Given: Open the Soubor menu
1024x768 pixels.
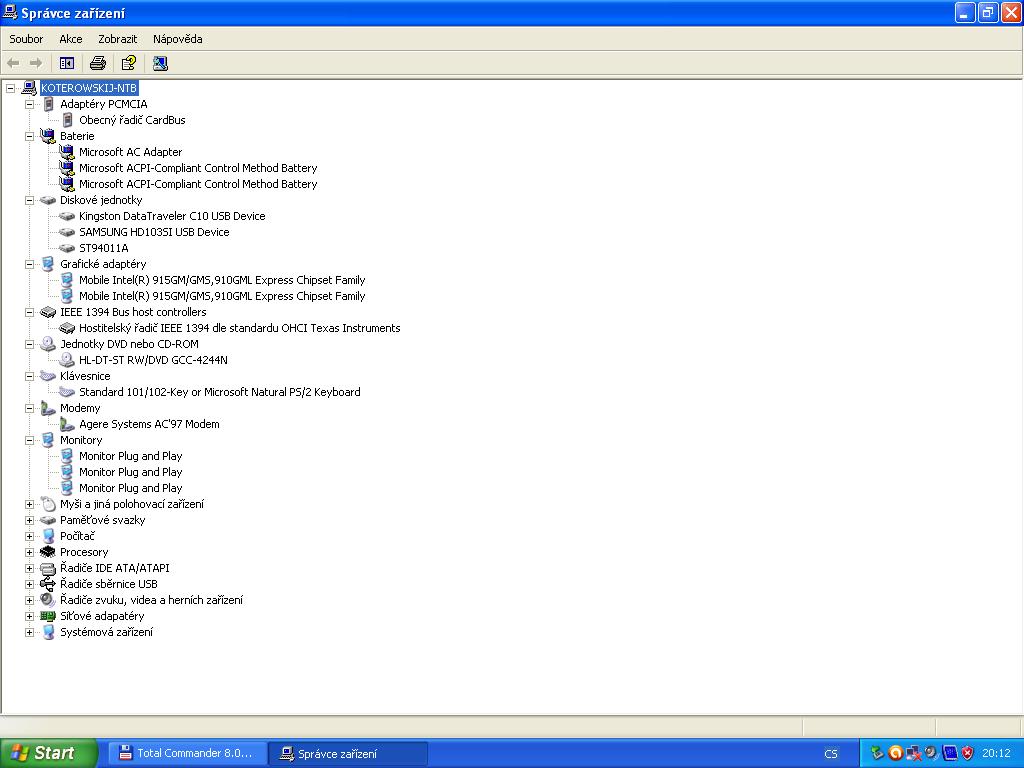Looking at the screenshot, I should pos(26,39).
